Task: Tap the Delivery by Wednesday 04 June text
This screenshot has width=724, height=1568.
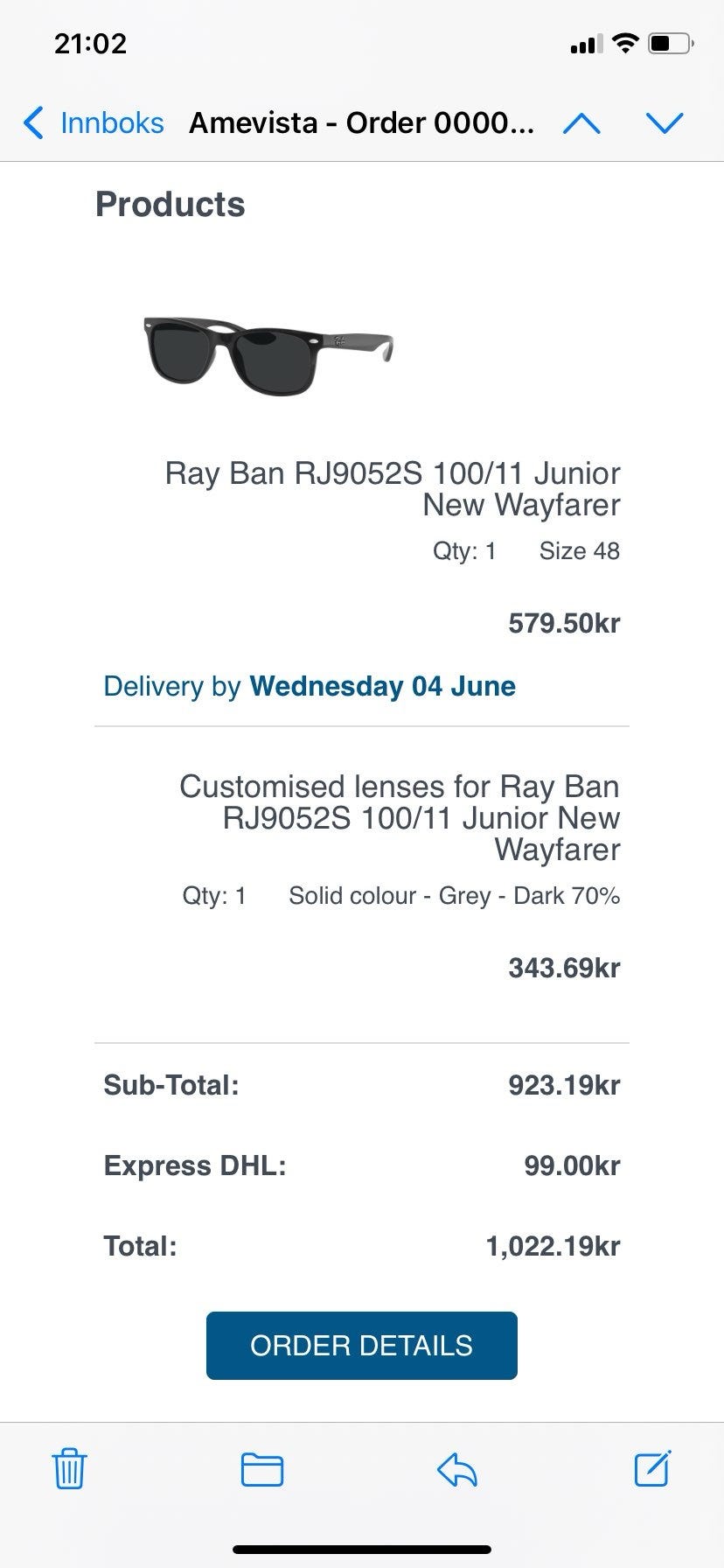Action: 310,686
